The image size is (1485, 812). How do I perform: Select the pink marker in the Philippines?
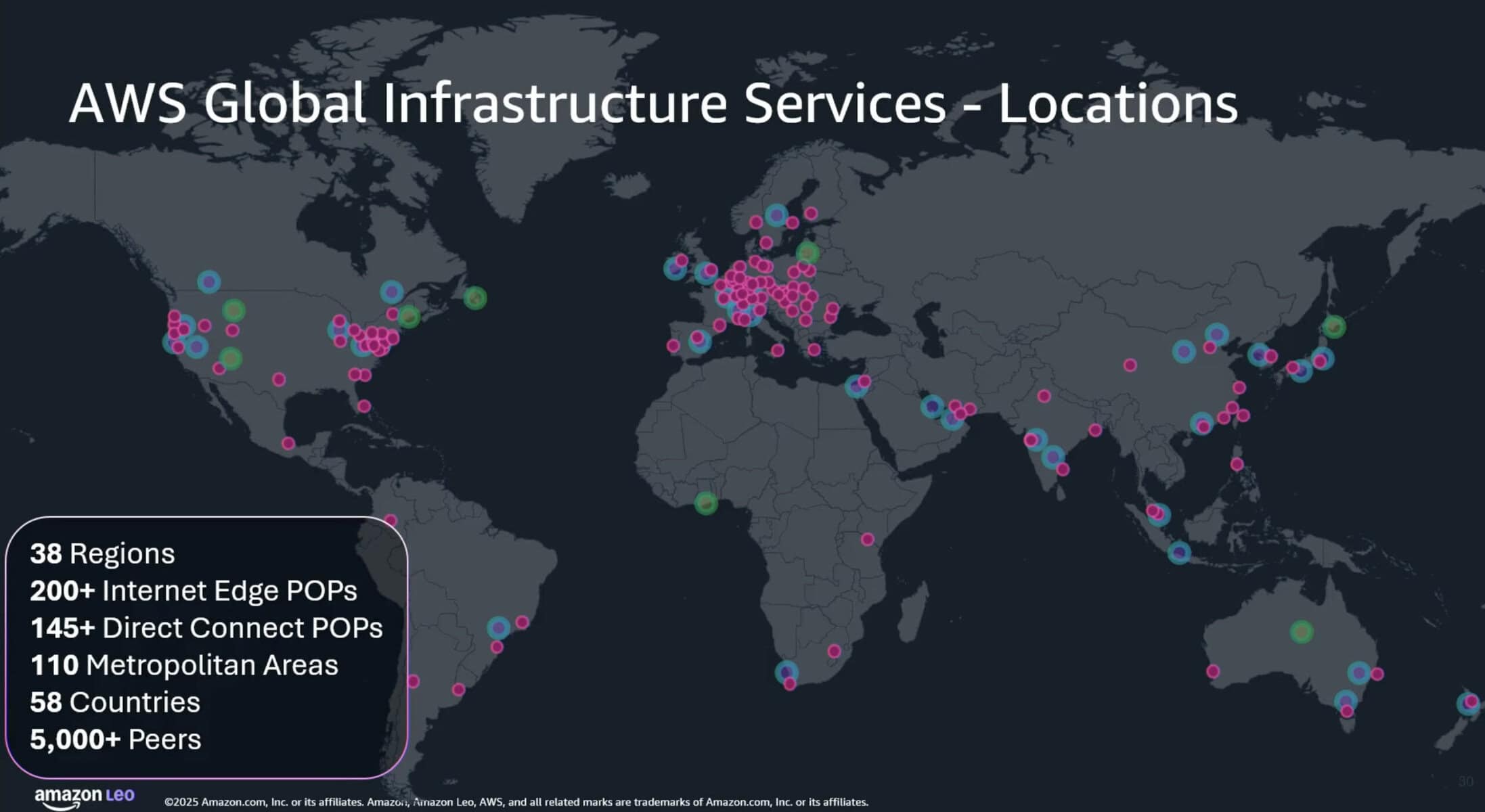1237,464
